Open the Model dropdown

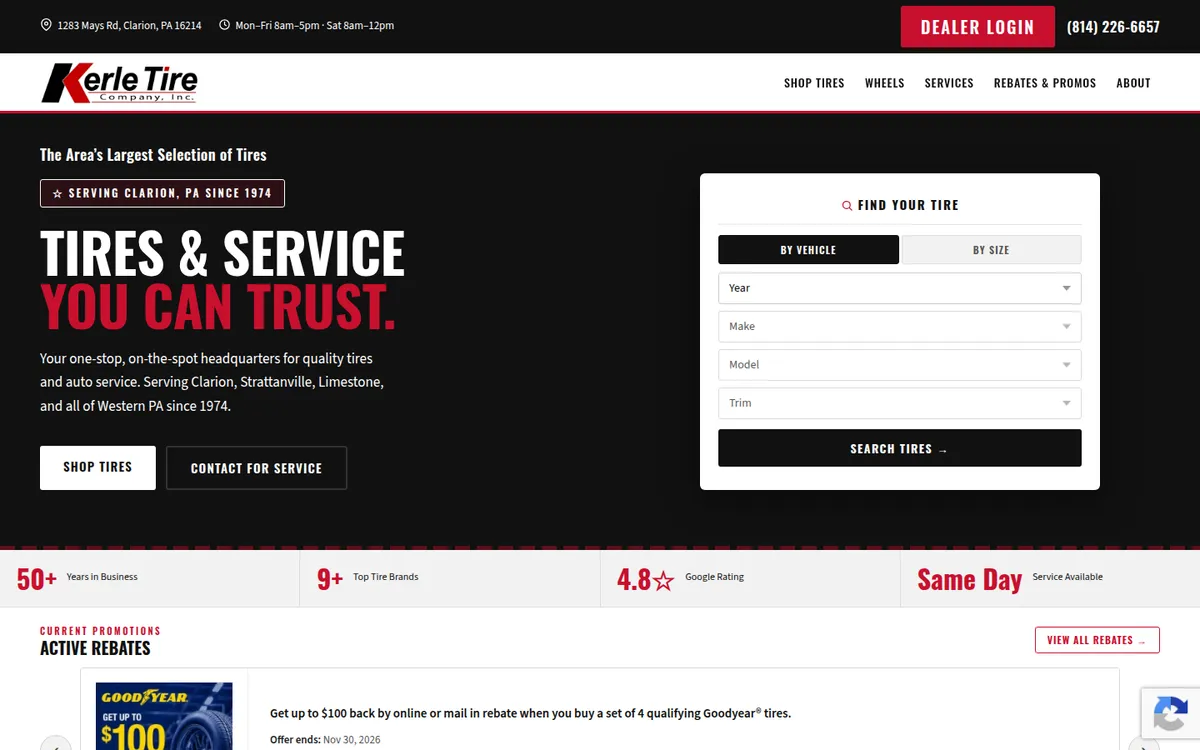tap(899, 365)
